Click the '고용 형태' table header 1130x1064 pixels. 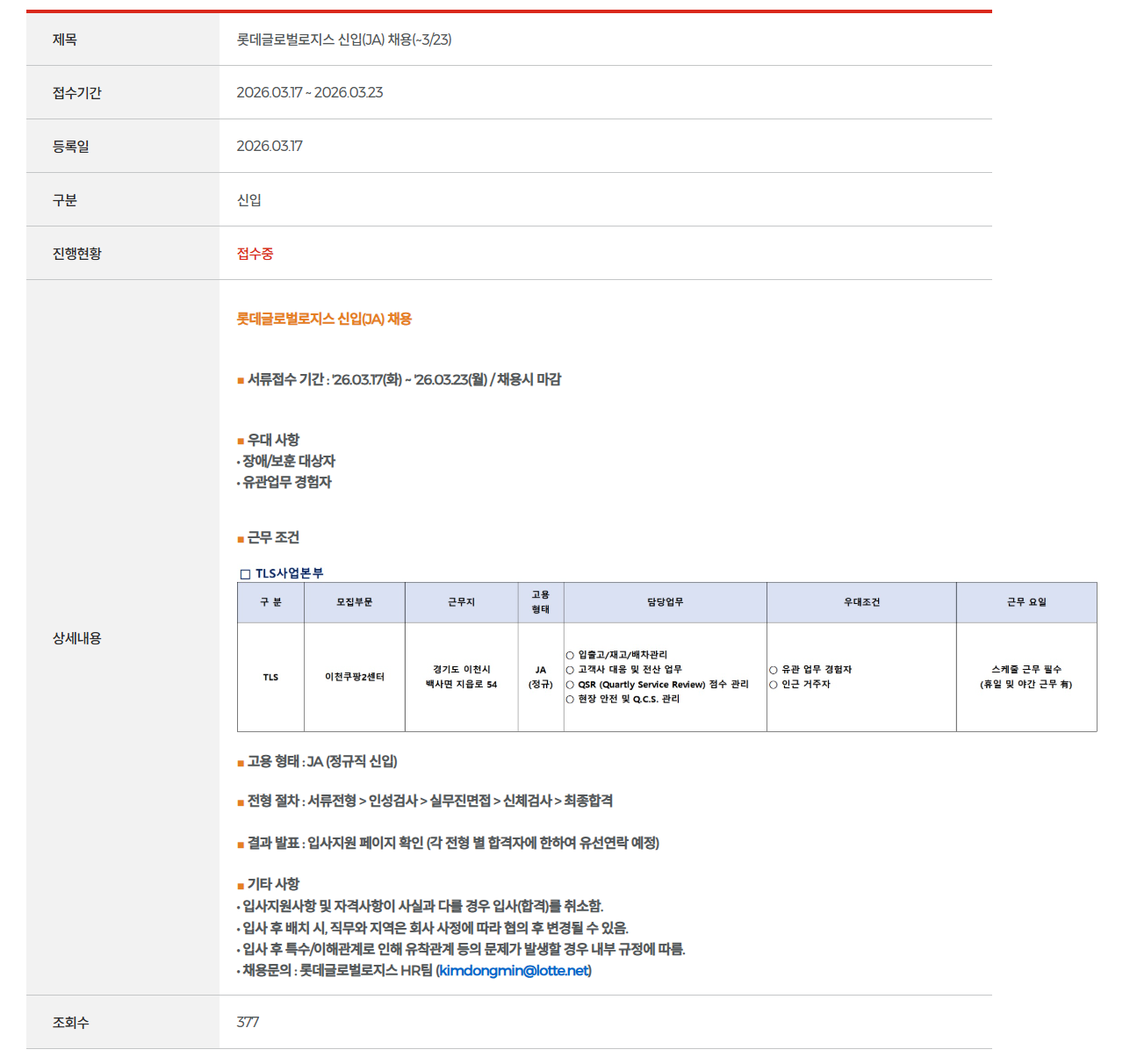541,602
